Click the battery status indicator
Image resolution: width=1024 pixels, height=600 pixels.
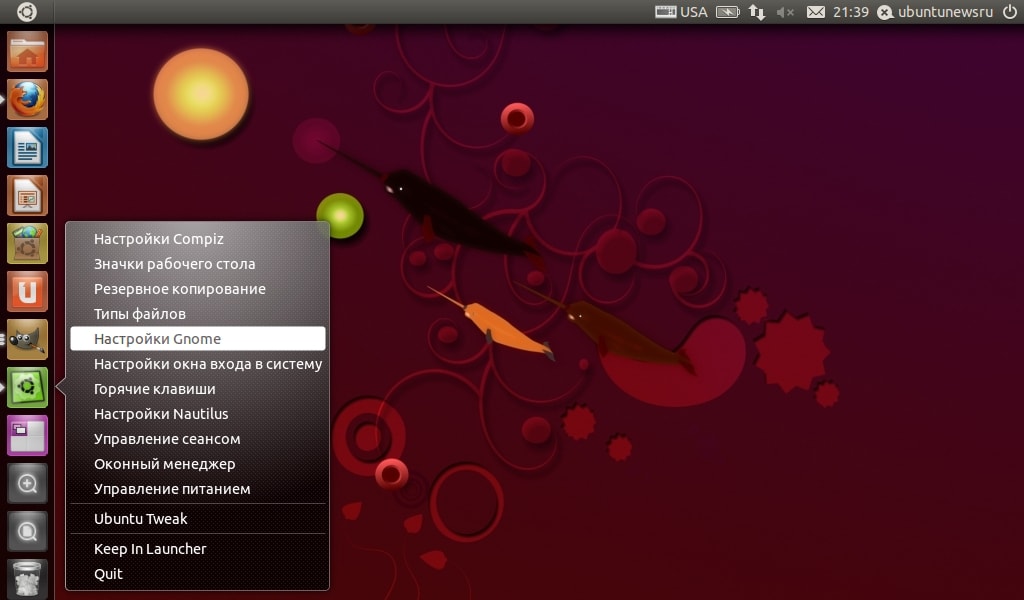click(728, 12)
